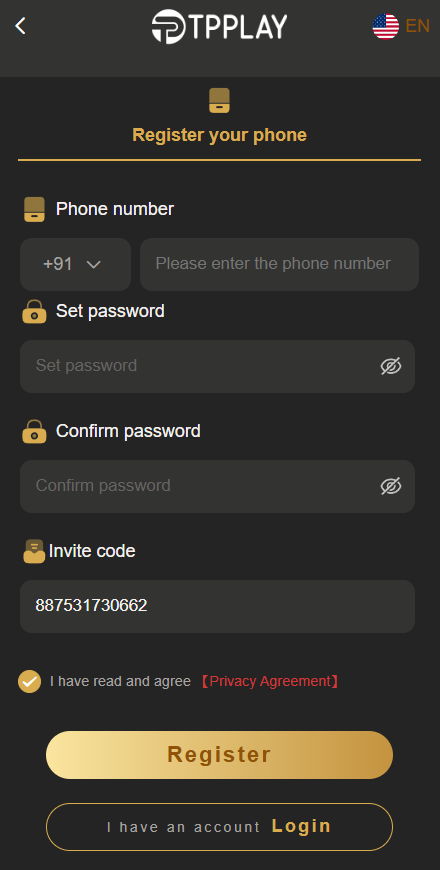
Task: Expand the country code chevron arrow
Action: 93,265
